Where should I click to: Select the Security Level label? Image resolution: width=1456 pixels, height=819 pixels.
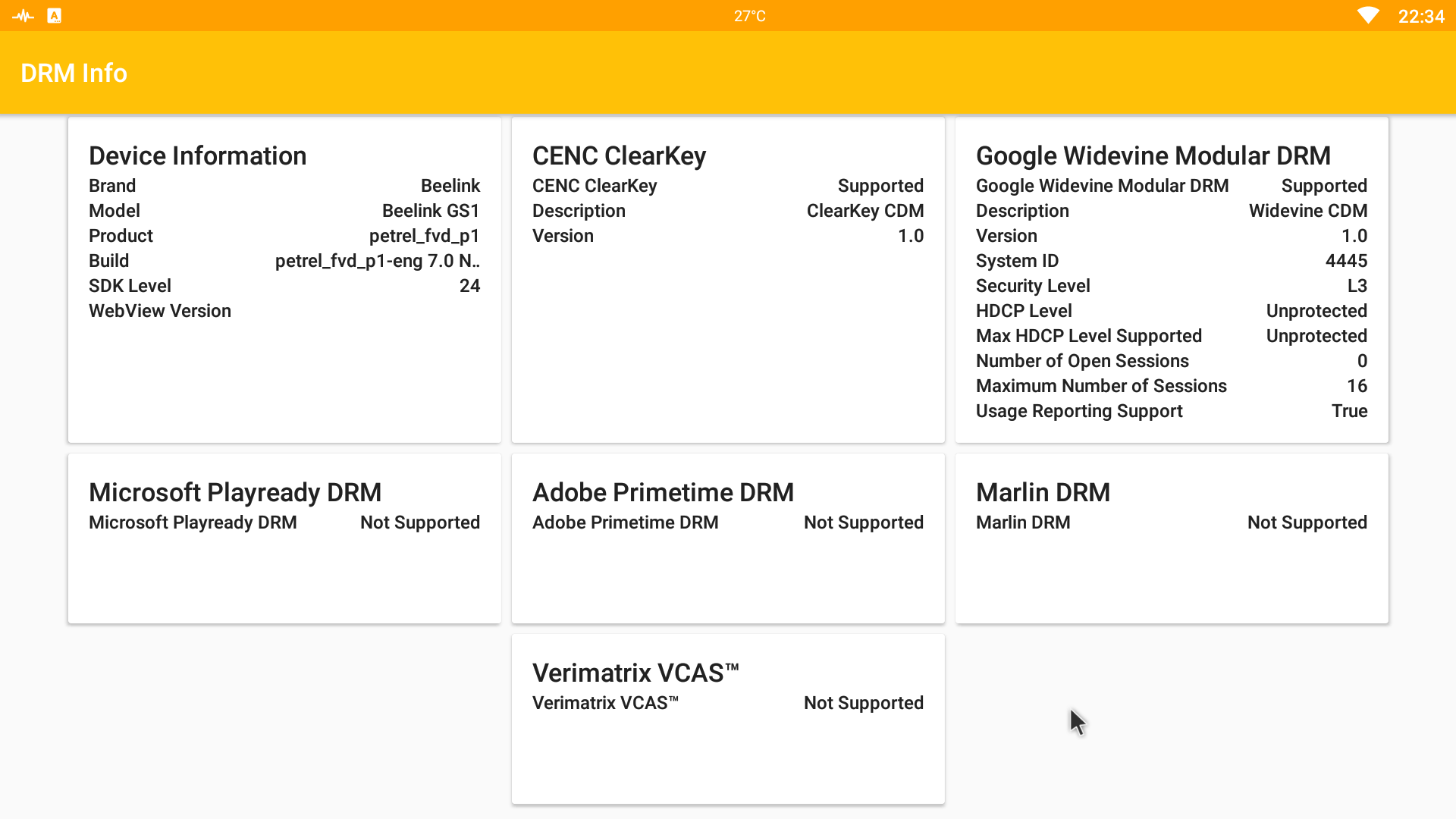1033,286
